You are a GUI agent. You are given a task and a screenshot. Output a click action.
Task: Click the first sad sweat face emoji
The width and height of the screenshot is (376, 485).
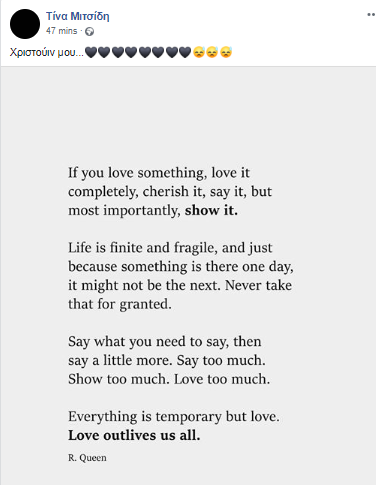click(x=199, y=52)
